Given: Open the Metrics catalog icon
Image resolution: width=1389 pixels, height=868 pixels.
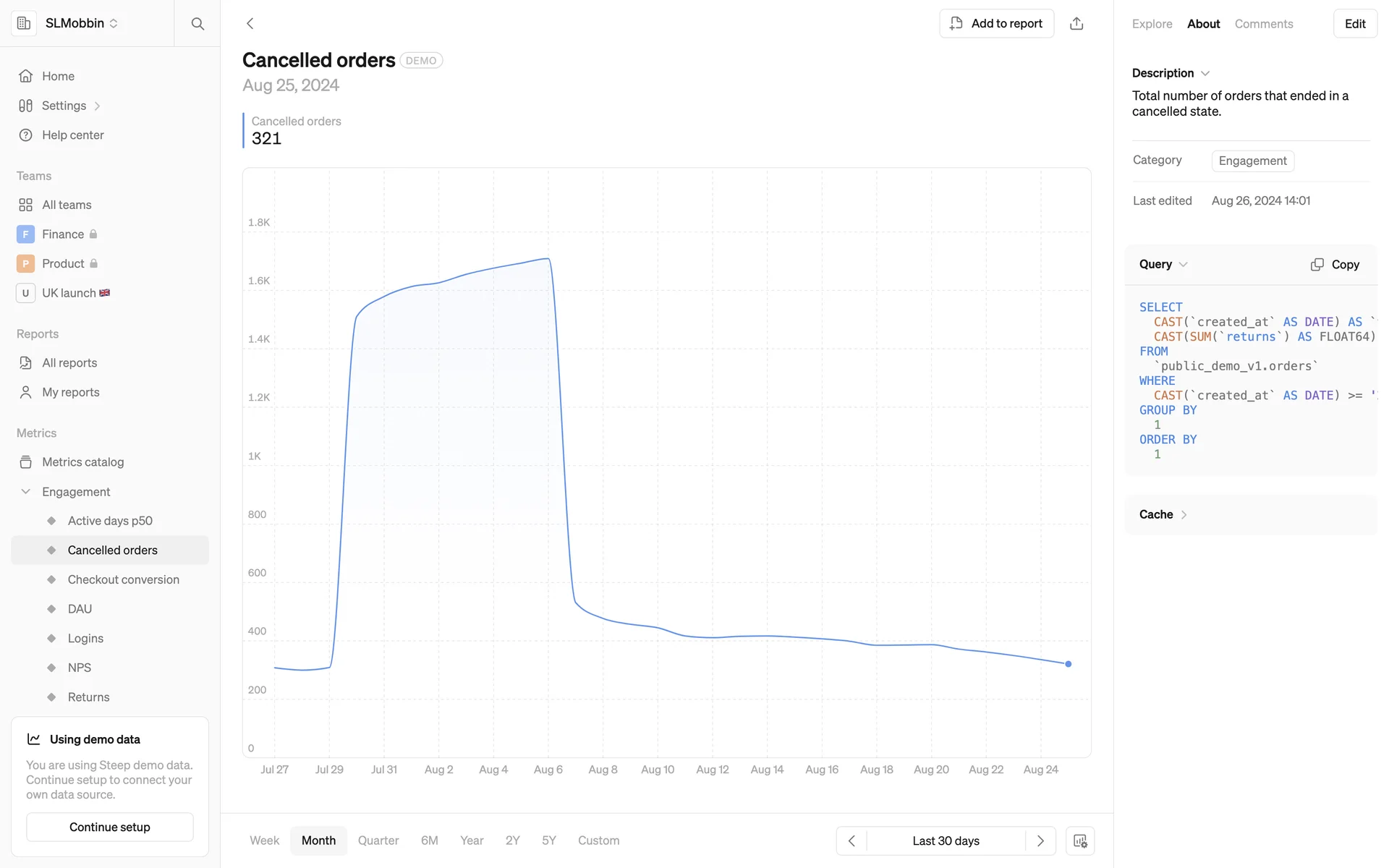Looking at the screenshot, I should (26, 462).
